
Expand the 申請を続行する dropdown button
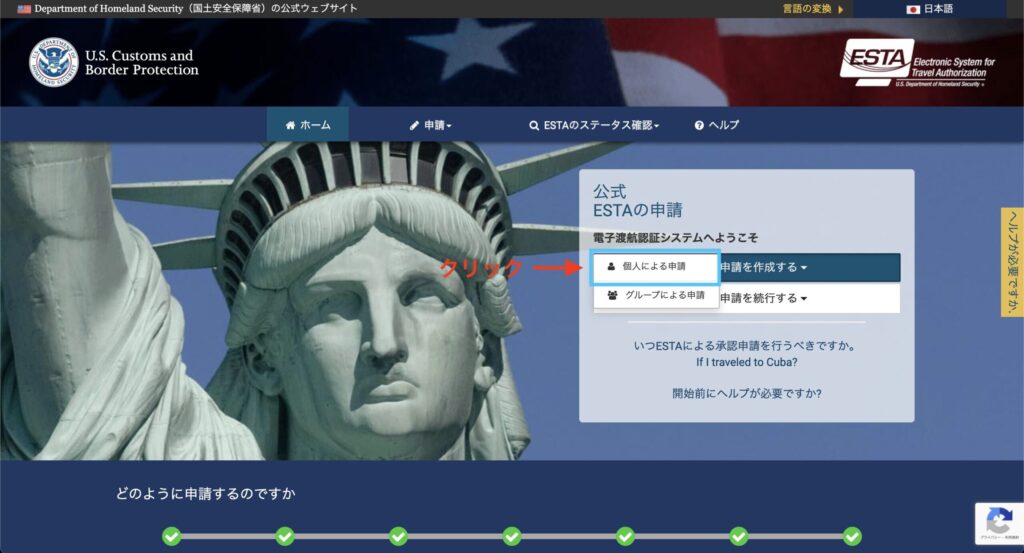808,298
